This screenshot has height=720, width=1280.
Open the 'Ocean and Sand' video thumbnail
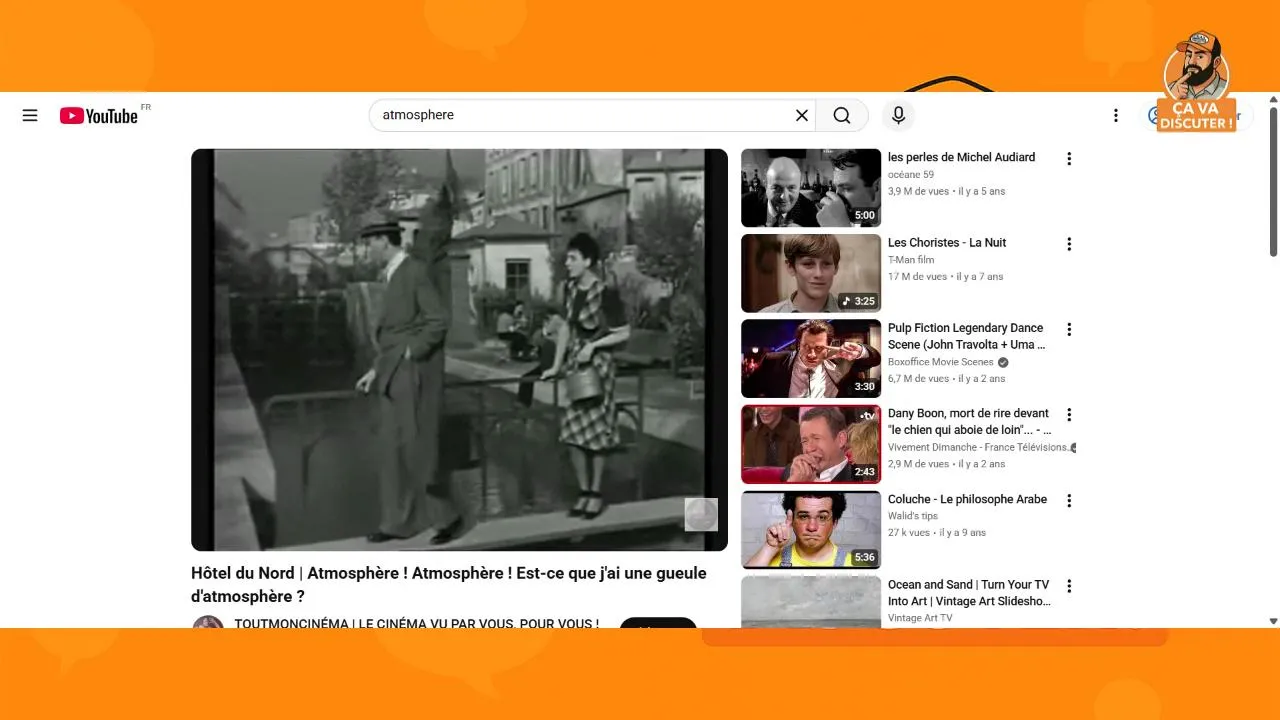811,602
